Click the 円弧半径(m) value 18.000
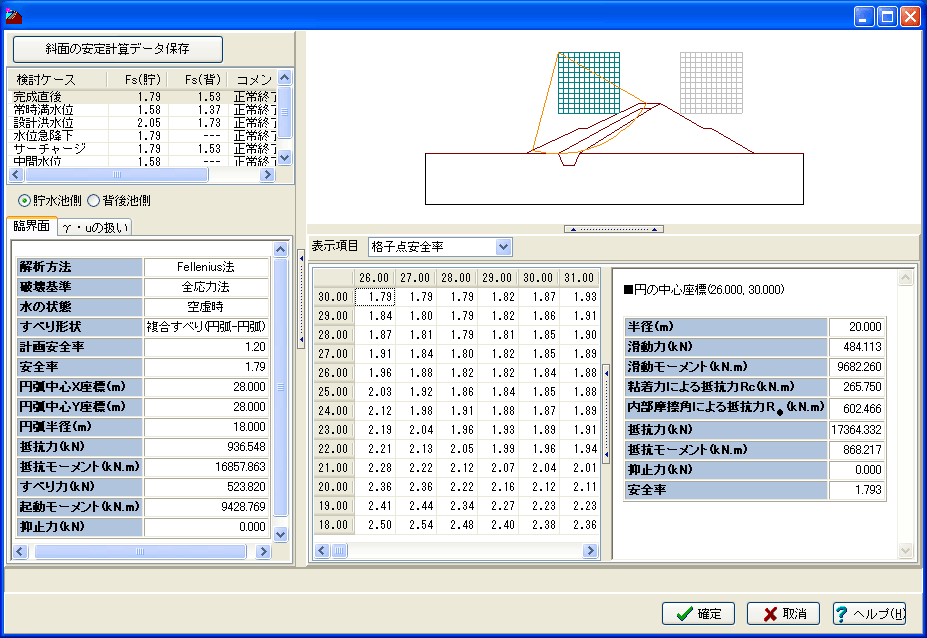 pos(206,427)
